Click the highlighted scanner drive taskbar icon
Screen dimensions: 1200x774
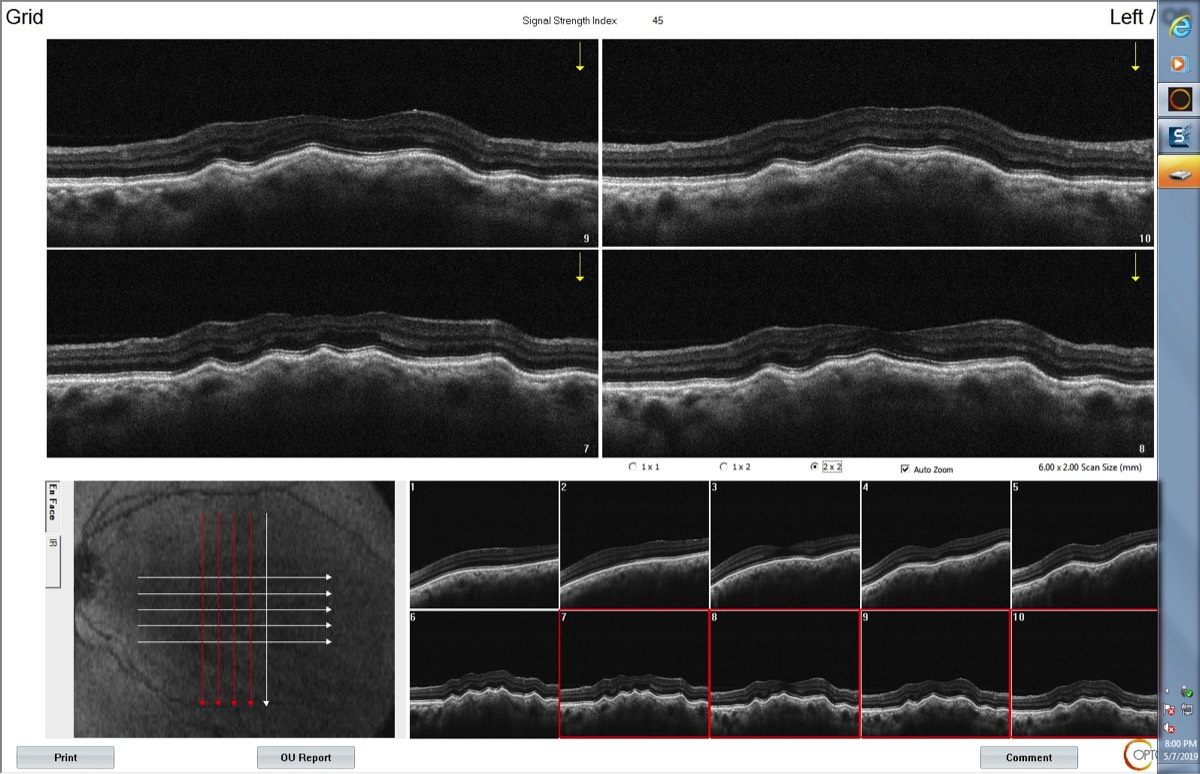(1179, 173)
